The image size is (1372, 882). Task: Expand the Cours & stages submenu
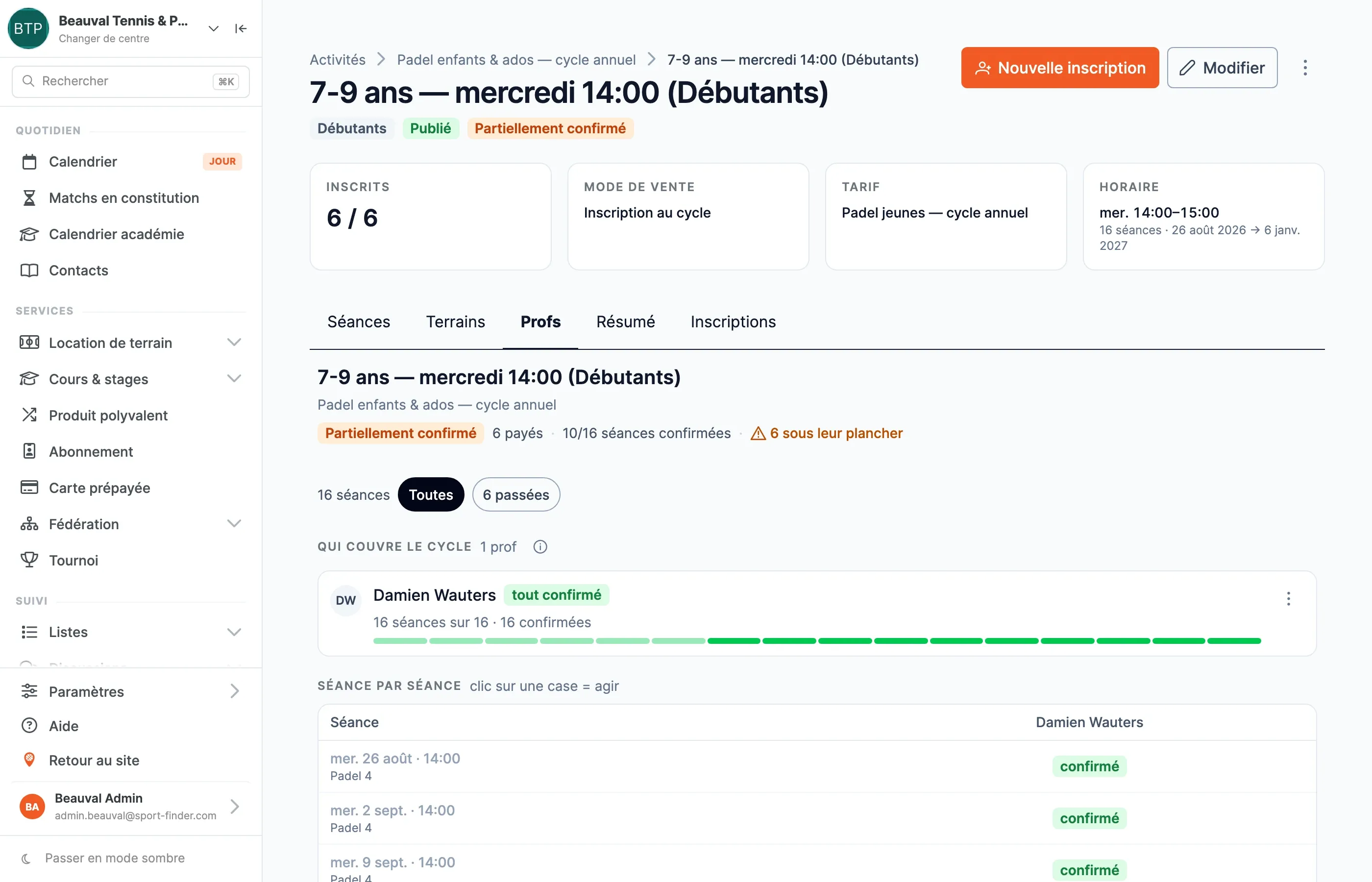click(234, 379)
